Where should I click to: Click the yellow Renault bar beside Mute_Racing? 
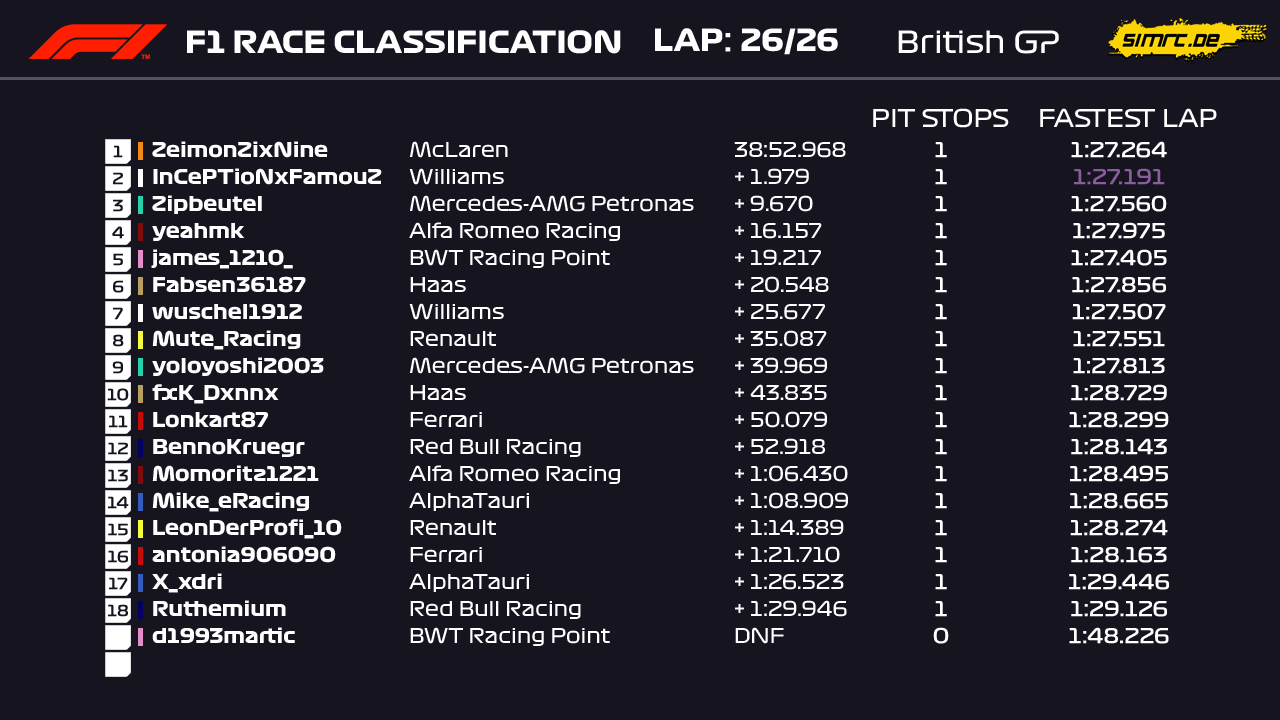tap(140, 340)
